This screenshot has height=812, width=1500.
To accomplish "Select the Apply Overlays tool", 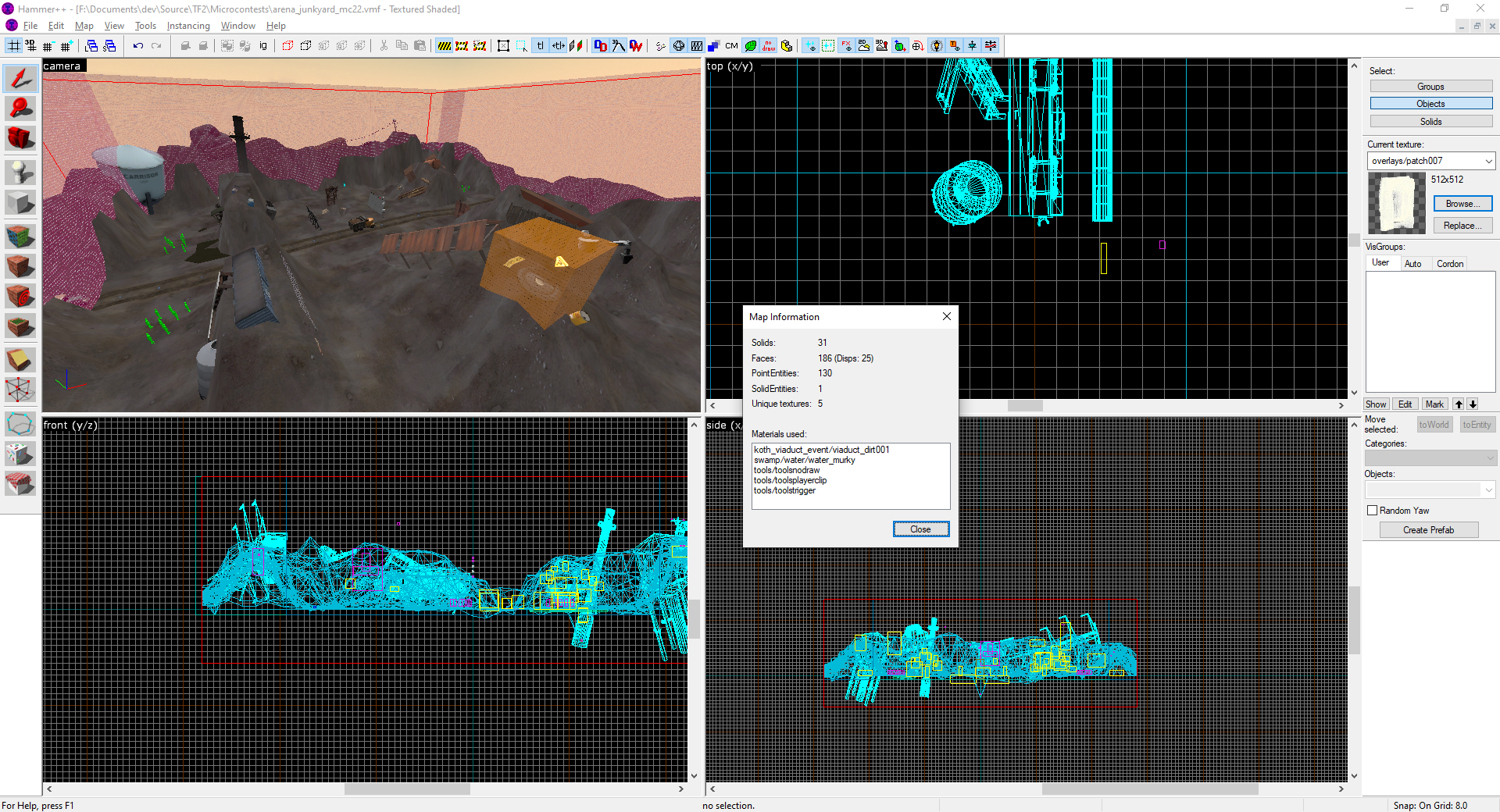I will 20,326.
